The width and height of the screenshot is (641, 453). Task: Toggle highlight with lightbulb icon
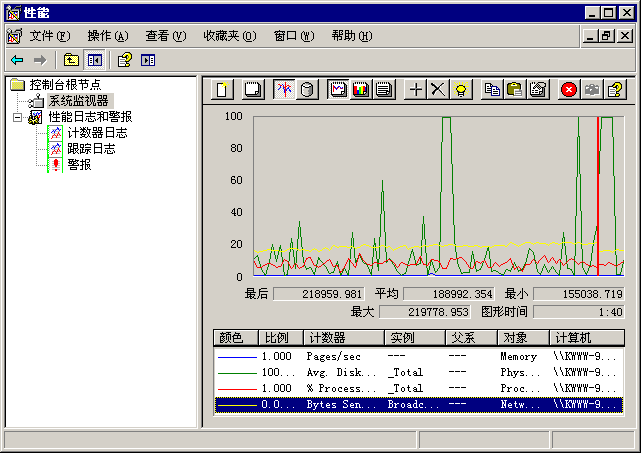click(461, 90)
